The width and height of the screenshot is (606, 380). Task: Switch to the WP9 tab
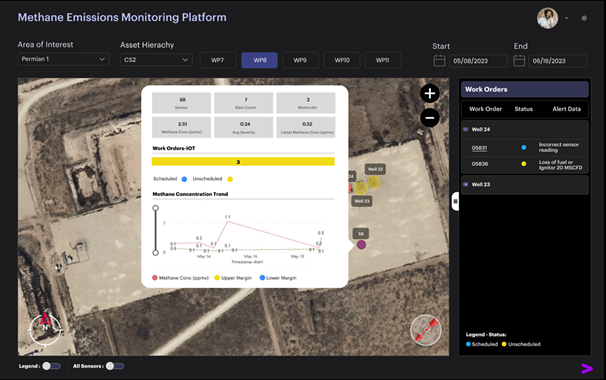(x=300, y=60)
